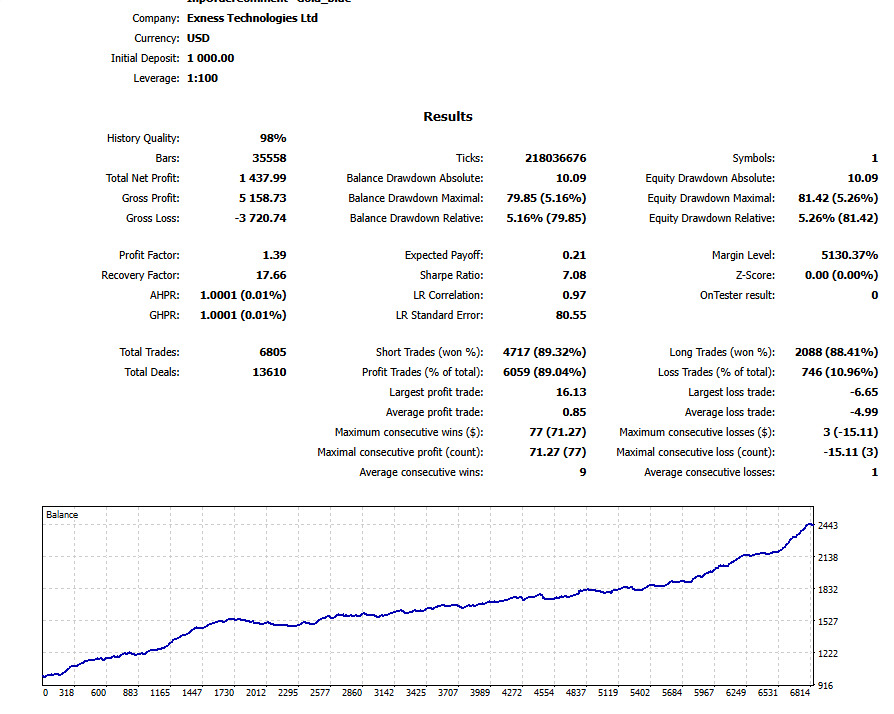Viewport: 894px width, 714px height.
Task: Click the 3425 trade-number axis label
Action: click(416, 692)
